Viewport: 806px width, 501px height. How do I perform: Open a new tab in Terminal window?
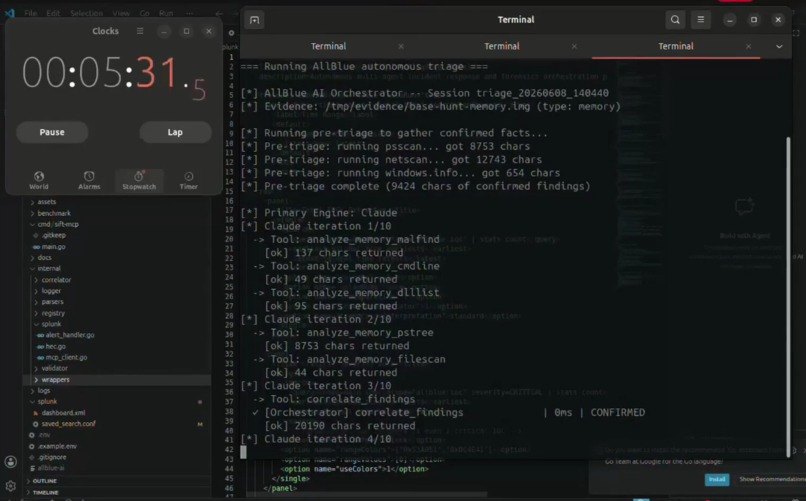click(x=254, y=20)
